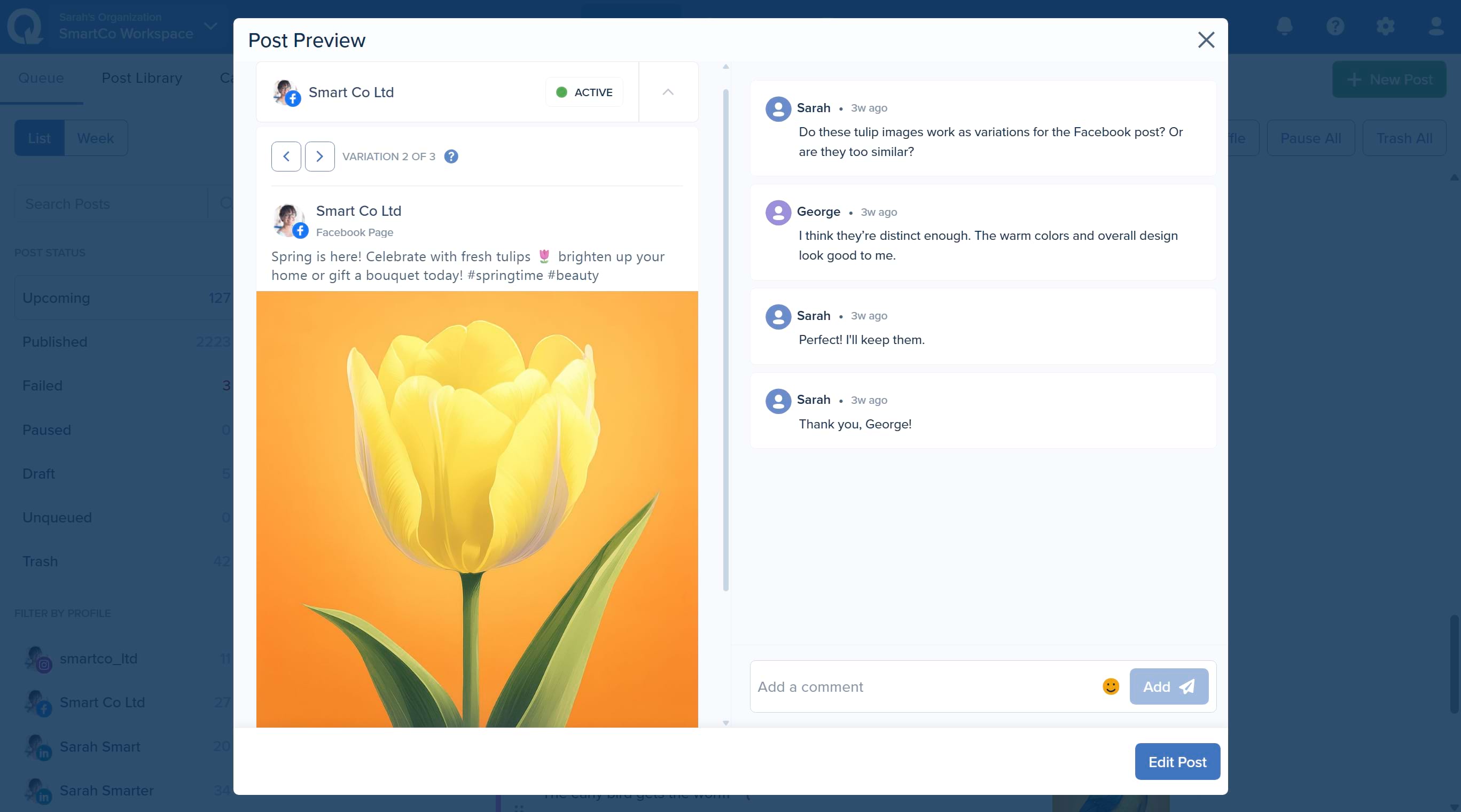Click the ACTIVE status badge
1461x812 pixels.
click(x=584, y=92)
